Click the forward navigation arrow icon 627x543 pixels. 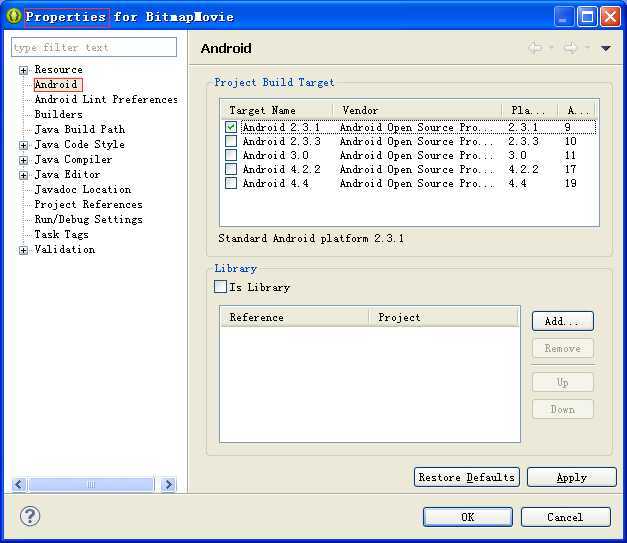pos(571,48)
